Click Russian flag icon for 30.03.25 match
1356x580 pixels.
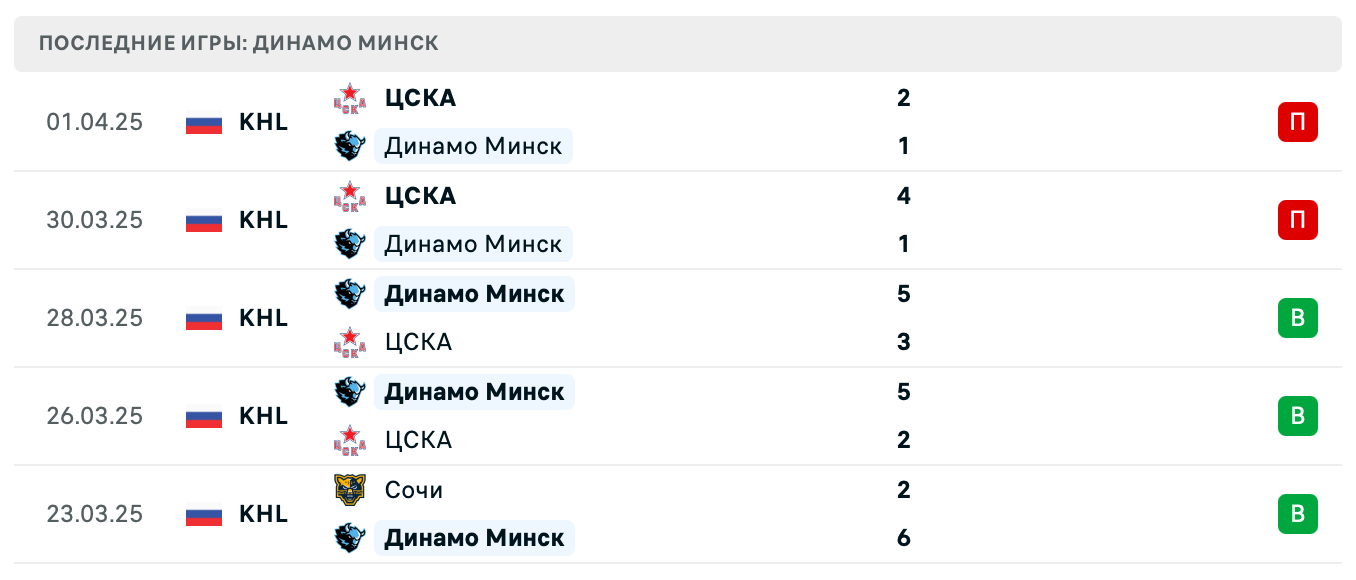pos(204,220)
